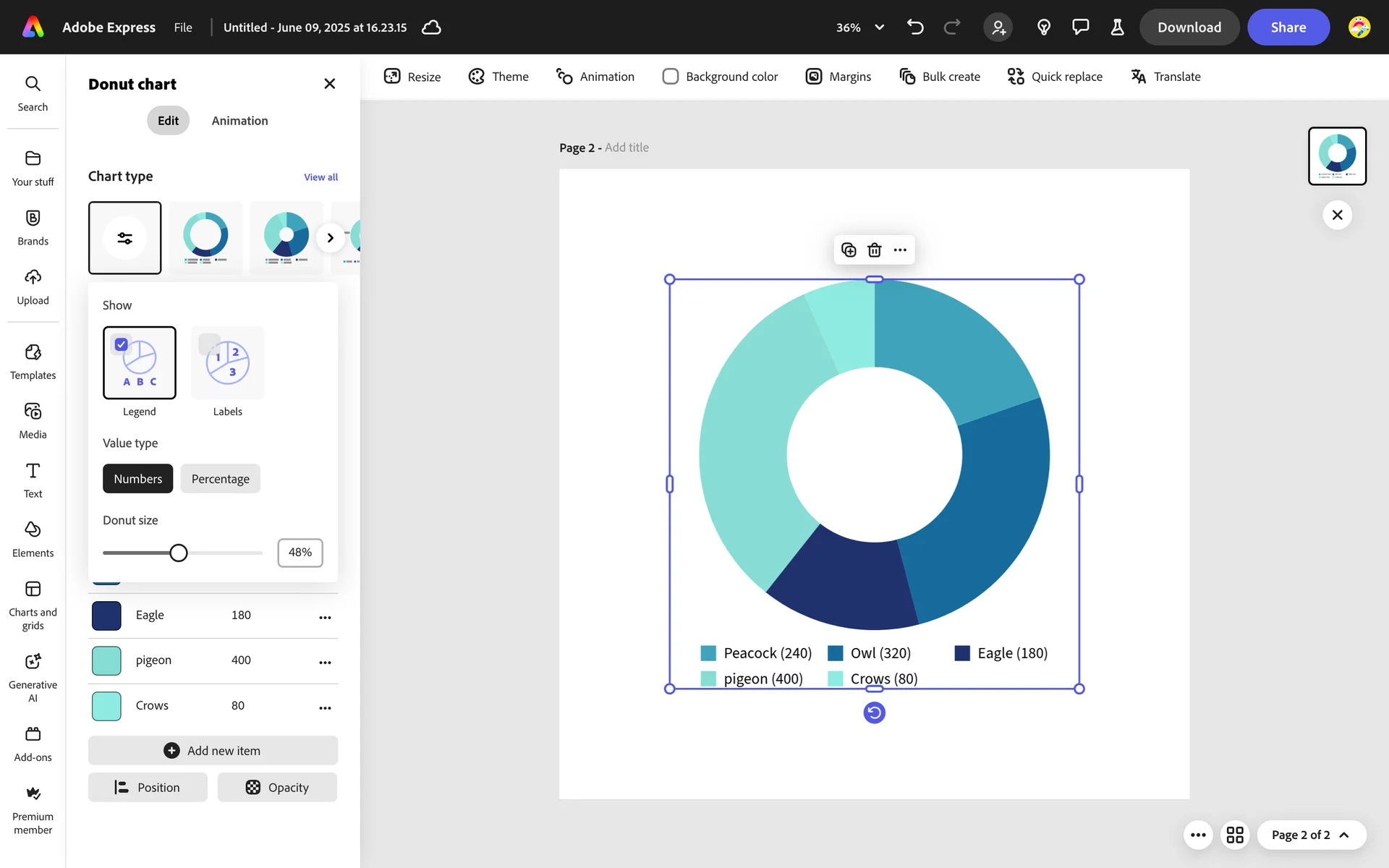Screen dimensions: 1389x868
Task: Click the pigeon color swatch
Action: tap(106, 660)
